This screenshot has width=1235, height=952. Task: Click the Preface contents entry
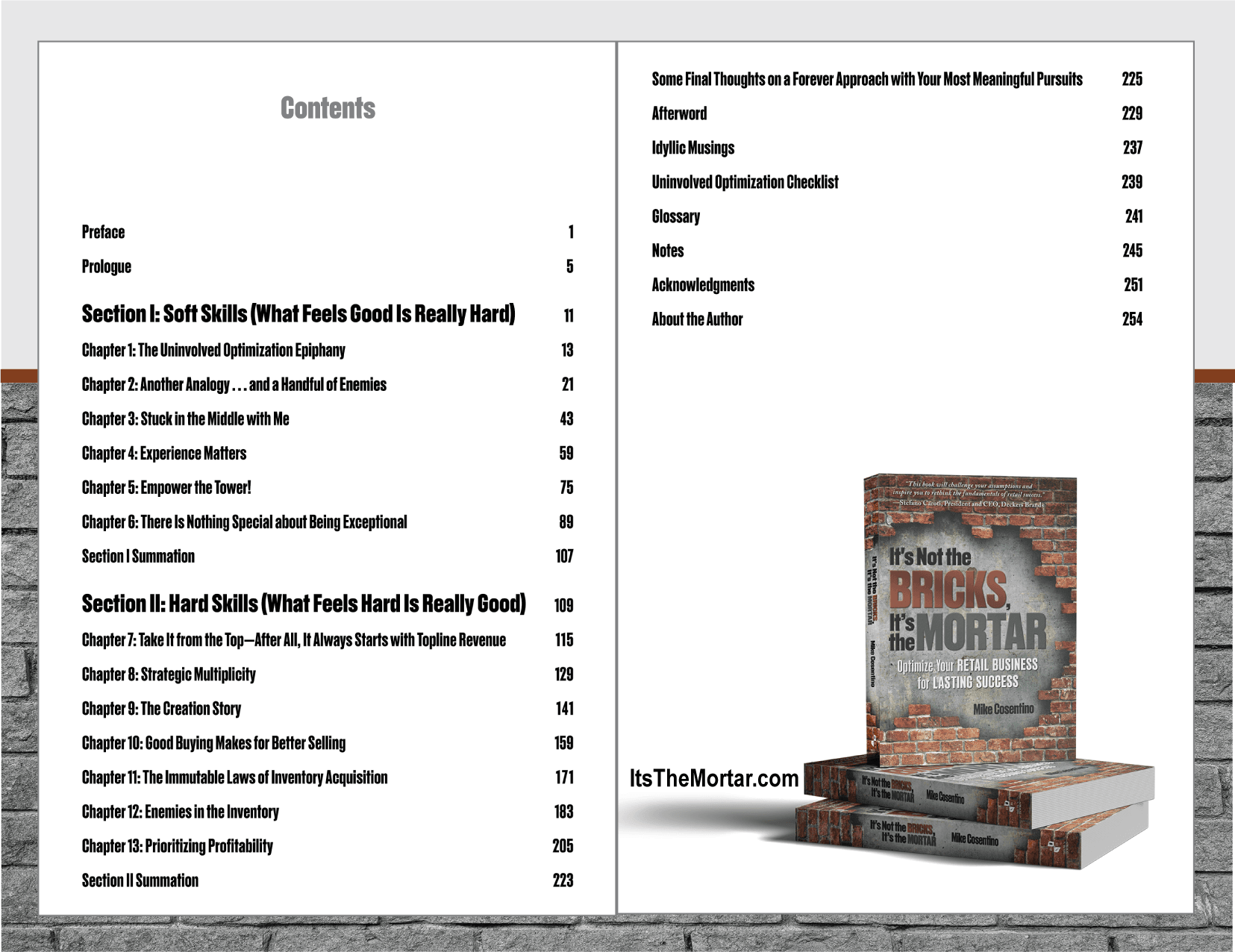click(103, 232)
